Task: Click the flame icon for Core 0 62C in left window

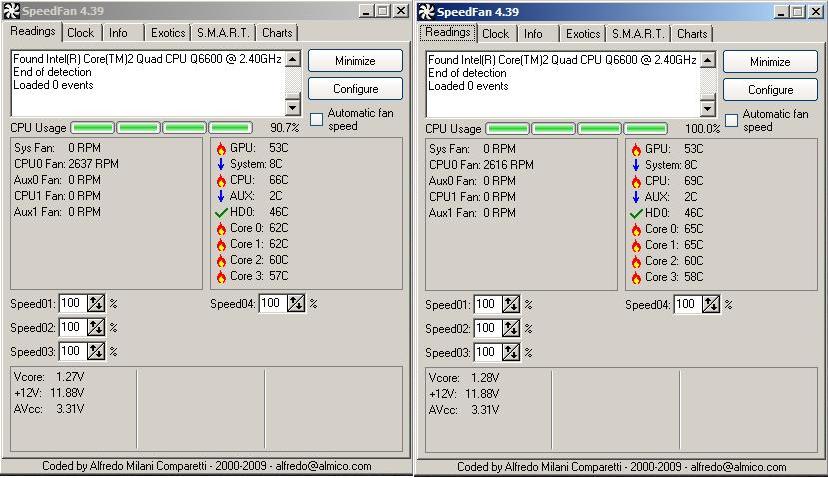Action: [221, 229]
